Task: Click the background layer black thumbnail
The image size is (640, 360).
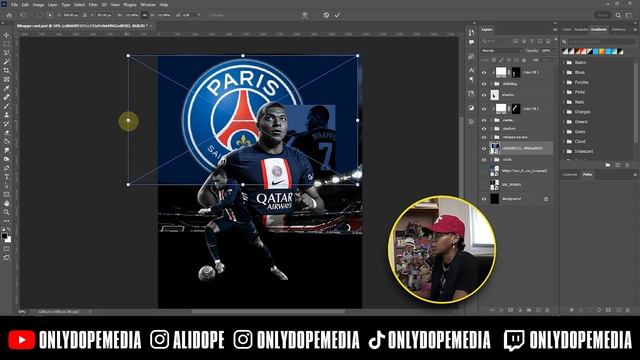Action: pos(495,199)
